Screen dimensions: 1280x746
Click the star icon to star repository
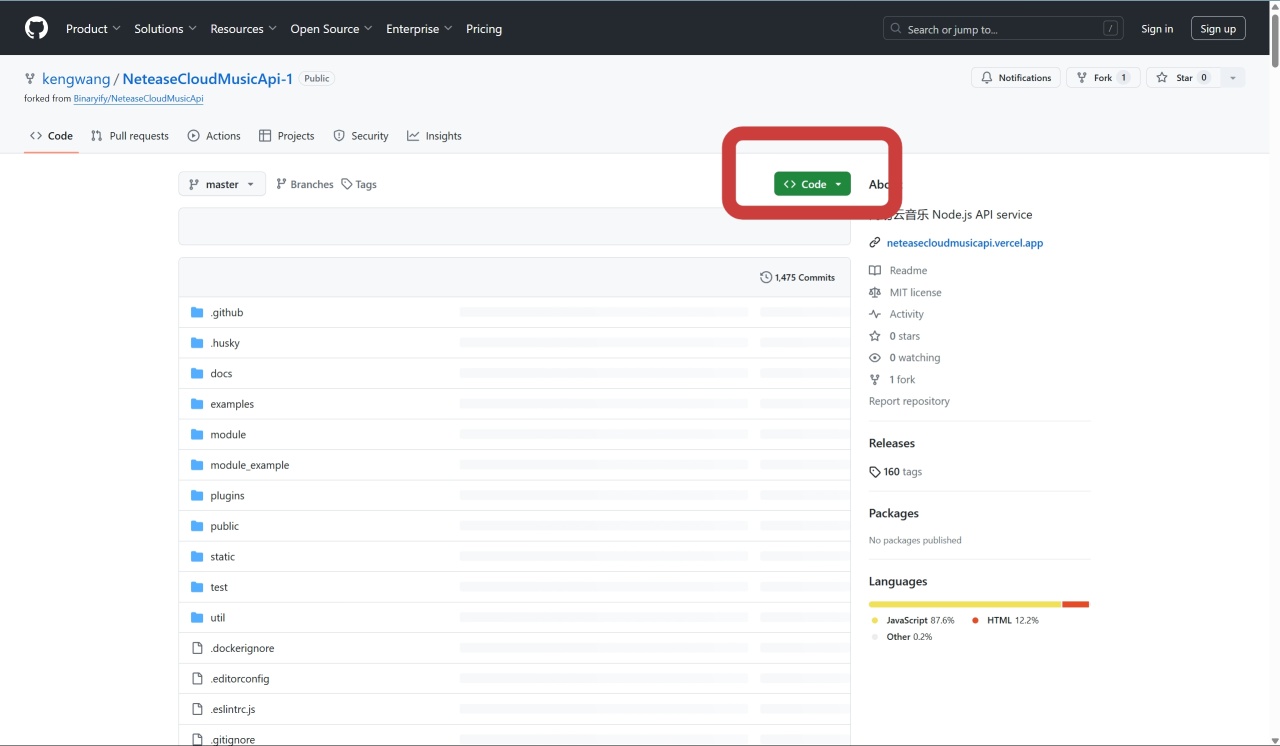coord(1163,78)
